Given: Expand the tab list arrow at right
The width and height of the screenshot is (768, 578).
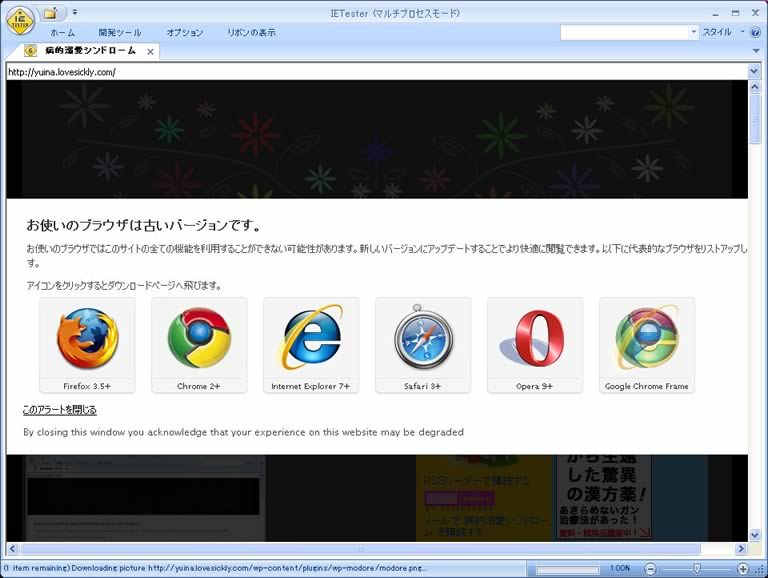Looking at the screenshot, I should point(755,51).
